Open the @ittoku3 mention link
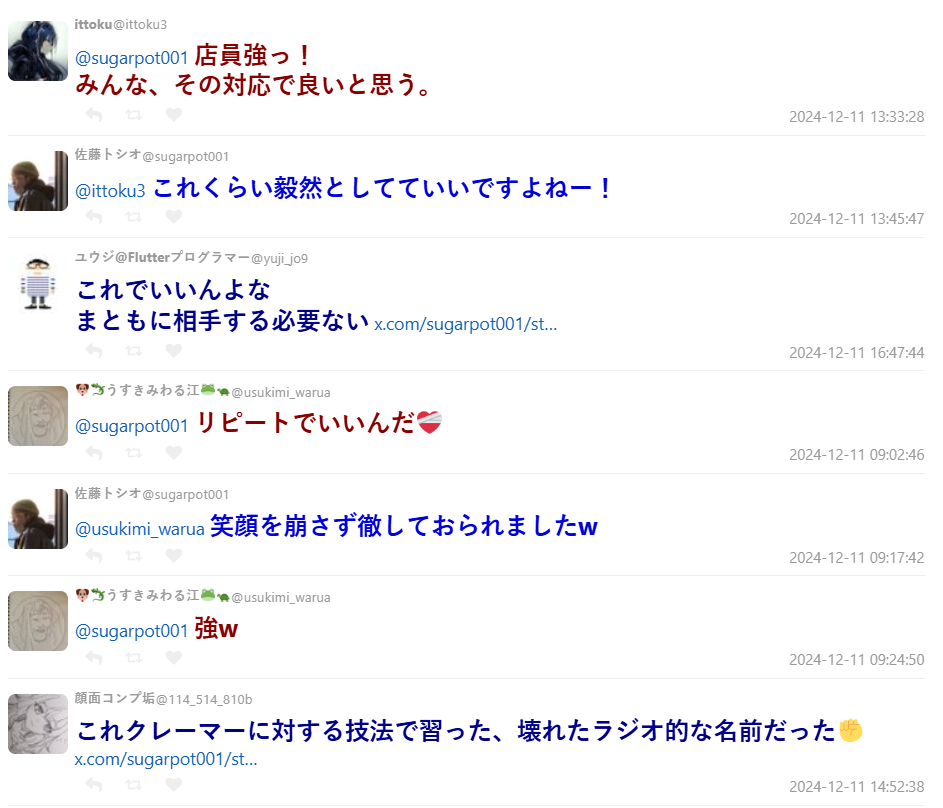 tap(110, 191)
